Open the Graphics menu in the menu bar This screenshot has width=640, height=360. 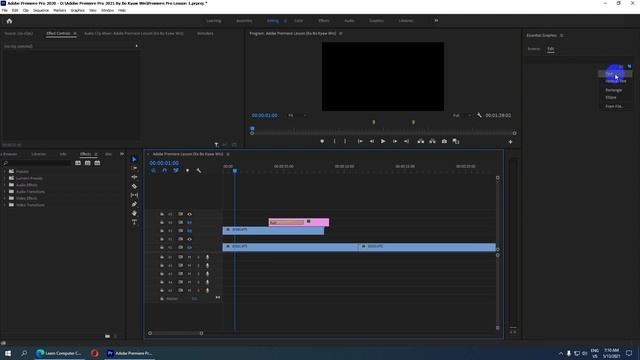(78, 10)
